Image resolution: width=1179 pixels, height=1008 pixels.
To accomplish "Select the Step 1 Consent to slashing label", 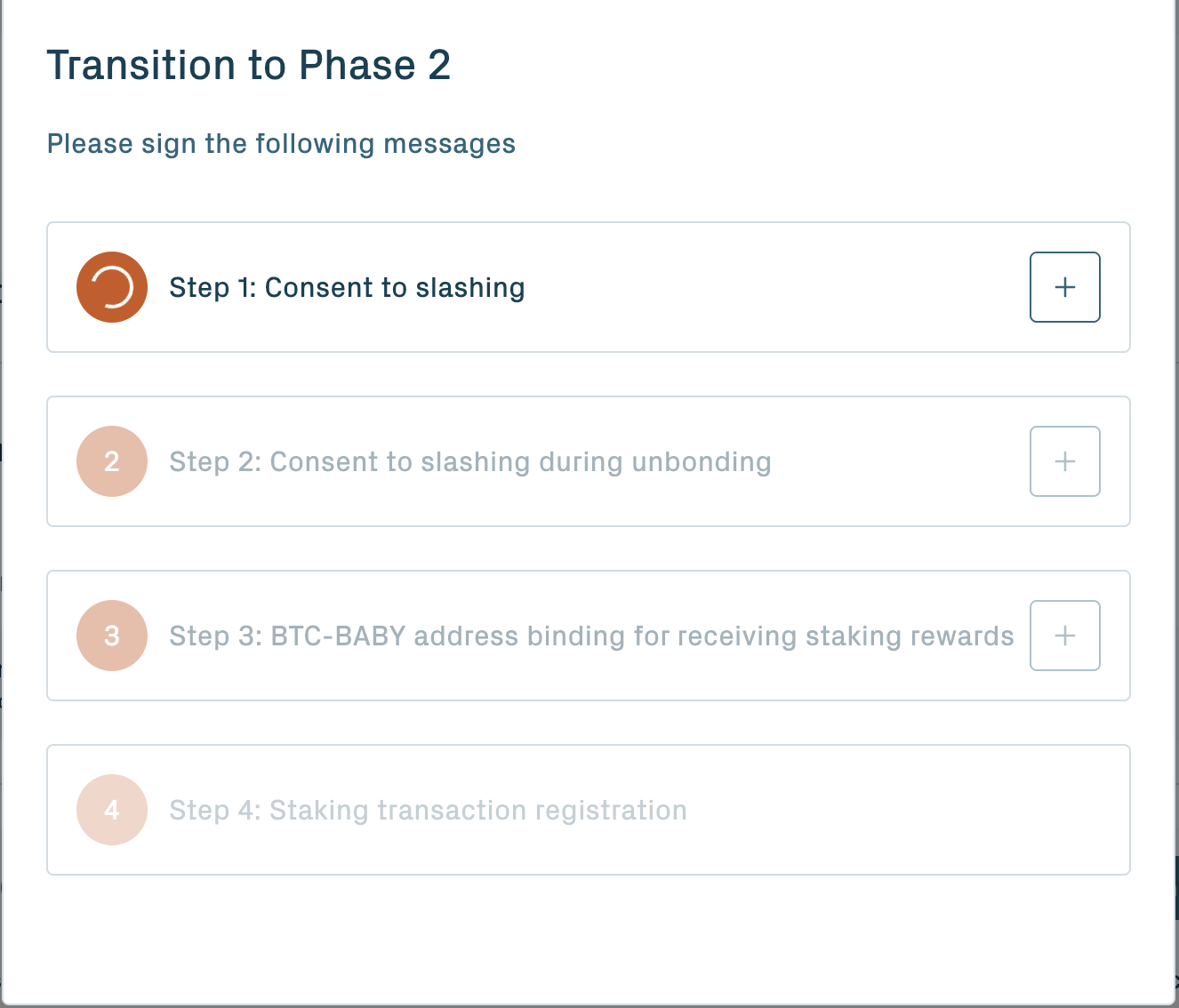I will 347,287.
